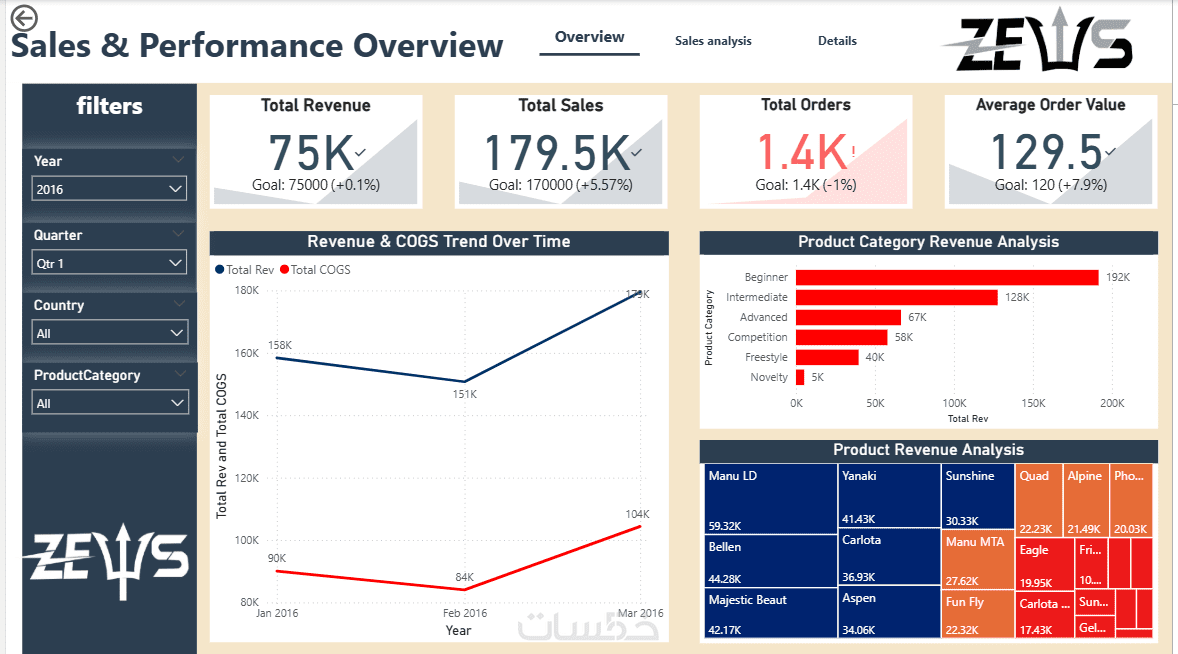1178x654 pixels.
Task: Select the Freestyle revenue bar
Action: tap(827, 357)
